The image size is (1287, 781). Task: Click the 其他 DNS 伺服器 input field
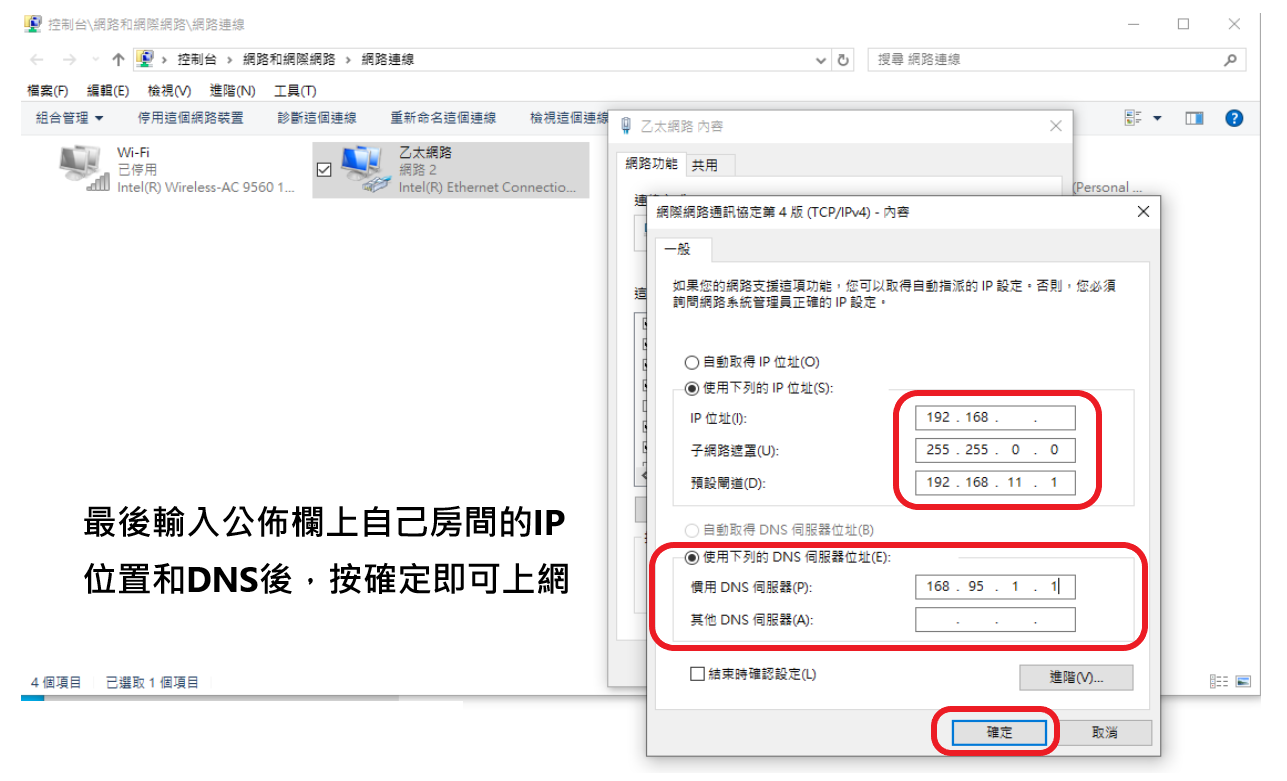pyautogui.click(x=994, y=620)
